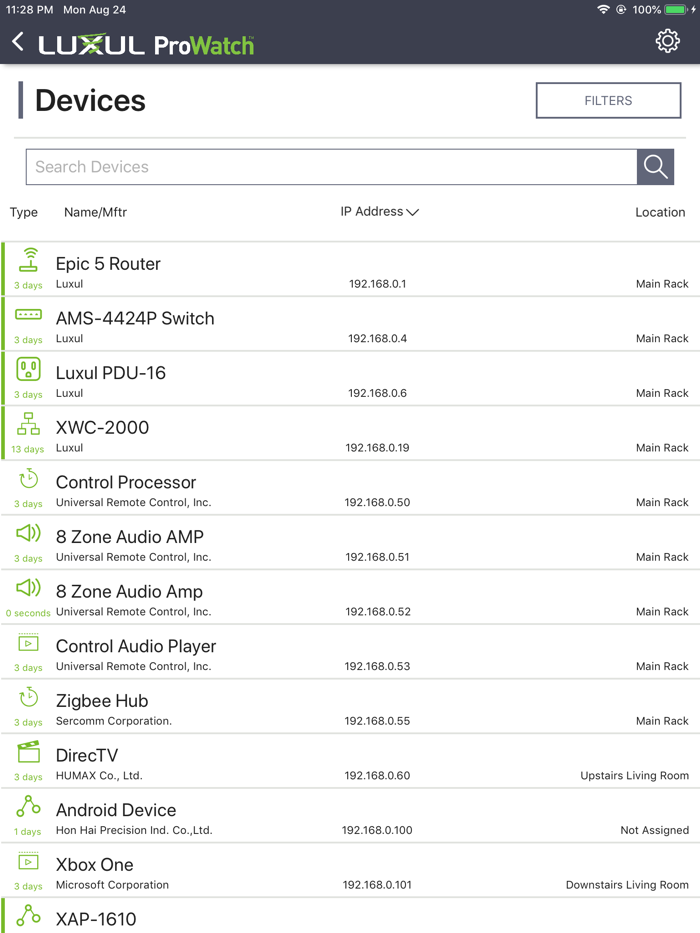Open the 8 Zone Audio Amp at 192.168.0.52

click(350, 597)
